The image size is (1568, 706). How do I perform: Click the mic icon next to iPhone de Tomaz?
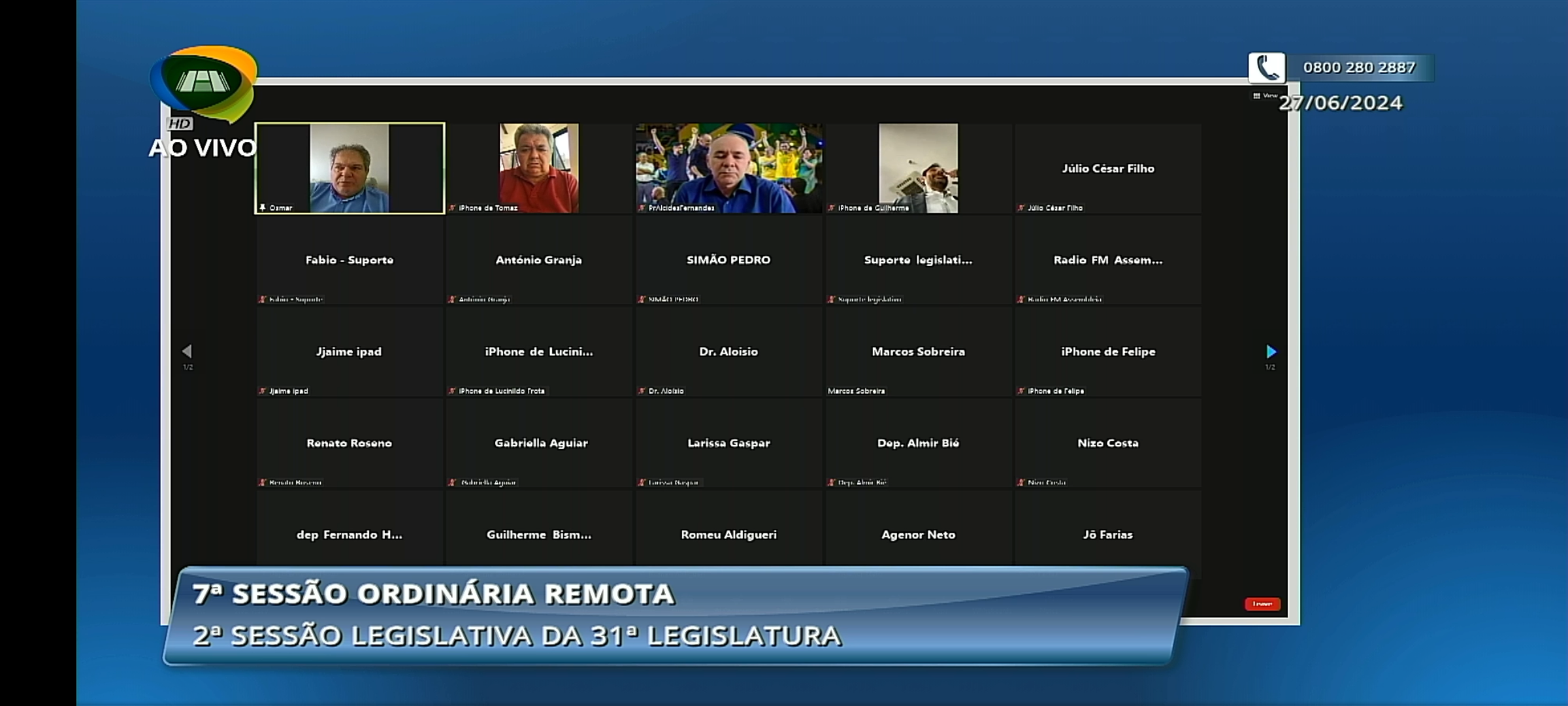453,209
